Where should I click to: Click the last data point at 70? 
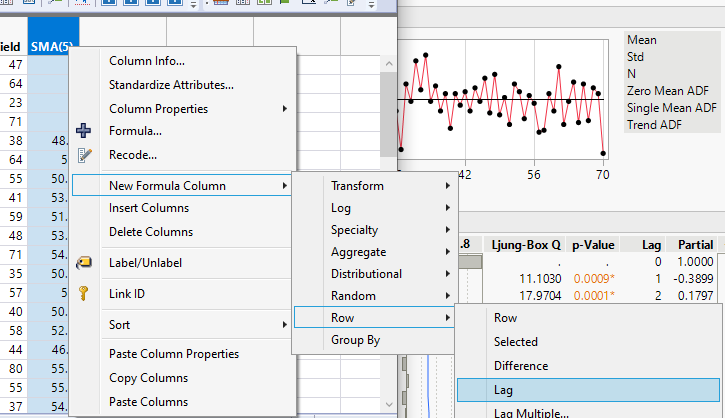603,153
